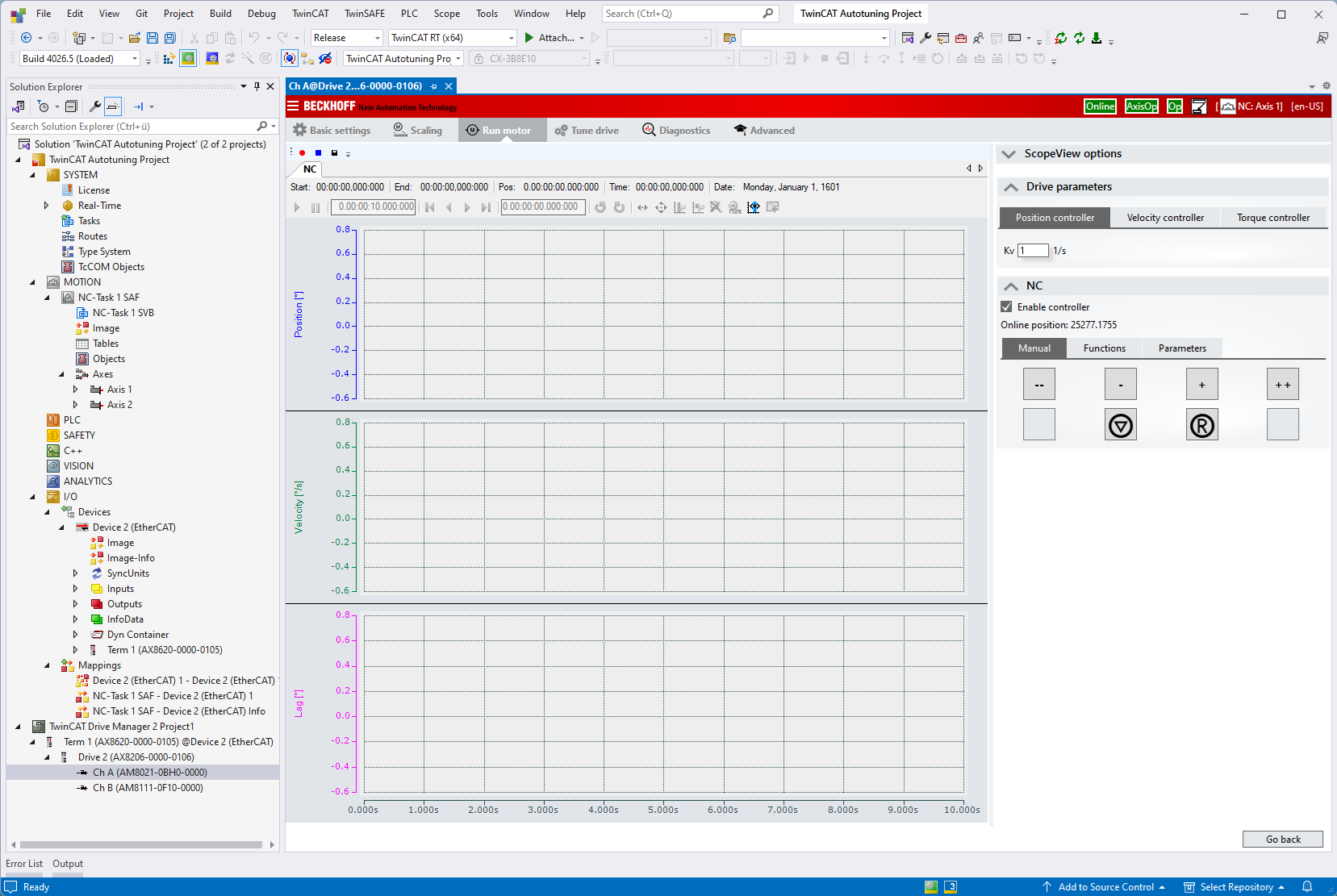Click the Restart TwinCAT in Run Mode icon
This screenshot has height=896, width=1337.
click(x=188, y=59)
